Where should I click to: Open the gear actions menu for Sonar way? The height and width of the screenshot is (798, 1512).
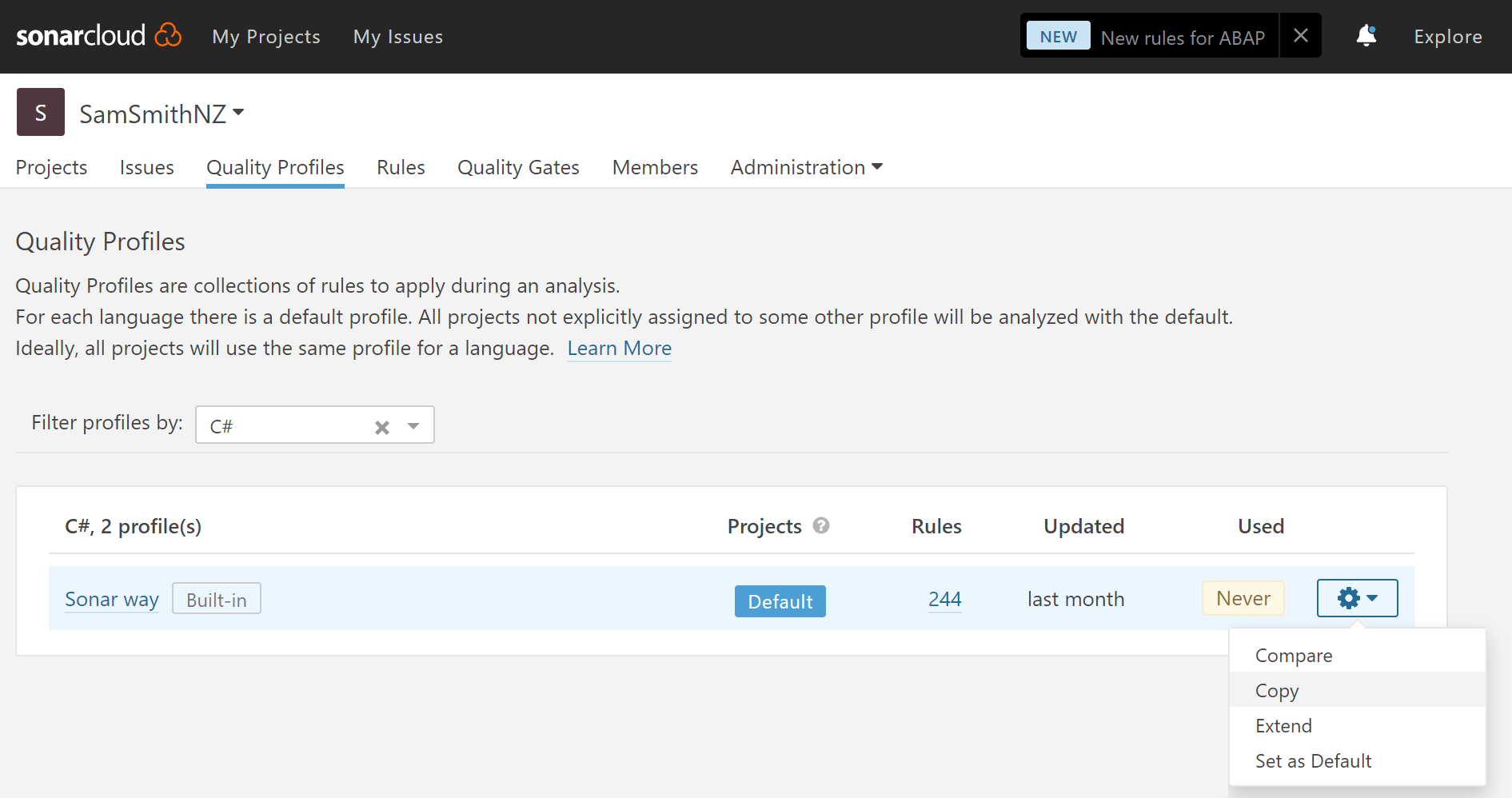[x=1356, y=598]
